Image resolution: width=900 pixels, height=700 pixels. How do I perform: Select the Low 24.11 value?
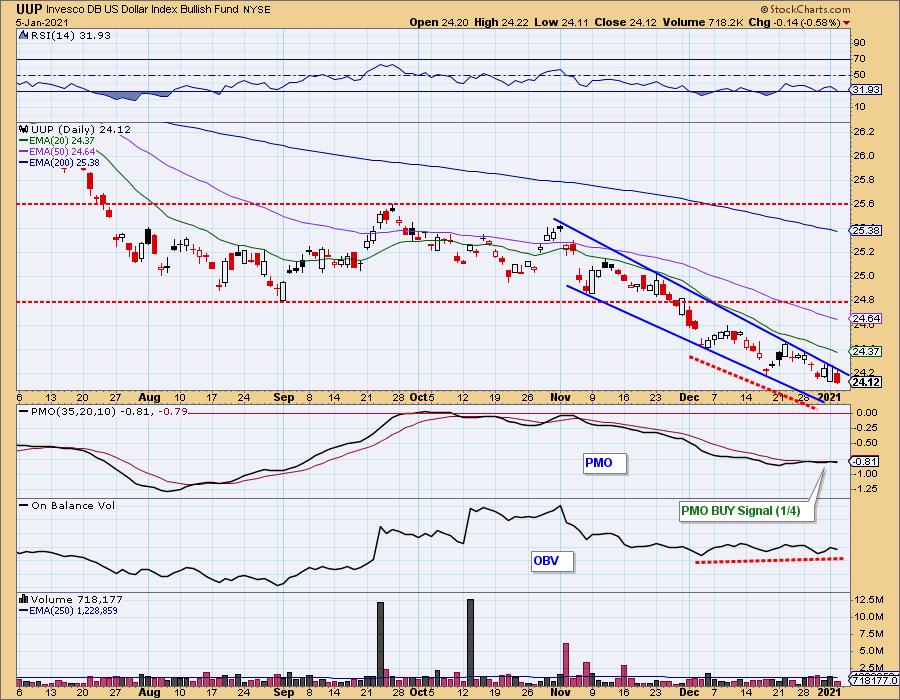(x=560, y=22)
